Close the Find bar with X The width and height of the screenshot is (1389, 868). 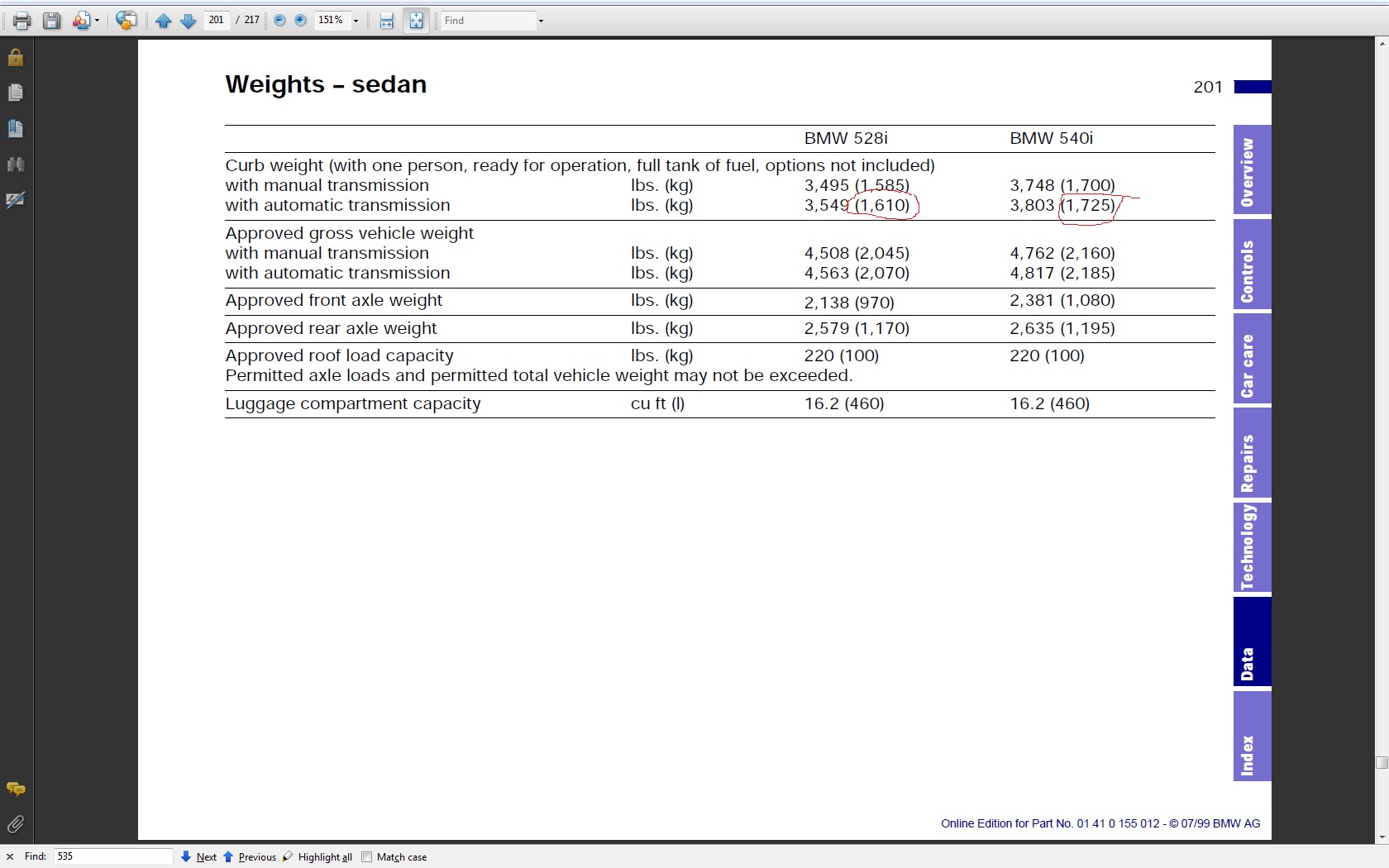click(10, 856)
